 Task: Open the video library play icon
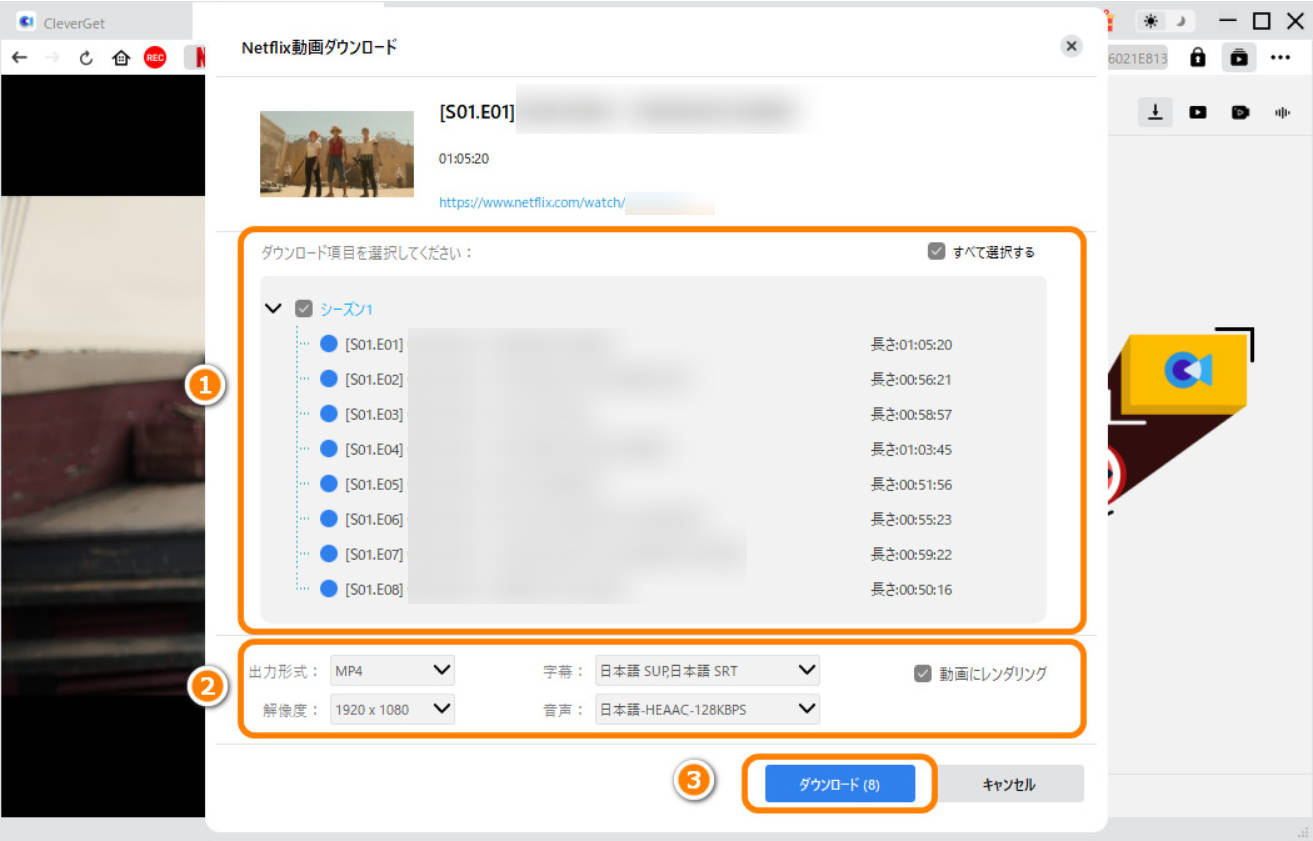pos(1197,113)
